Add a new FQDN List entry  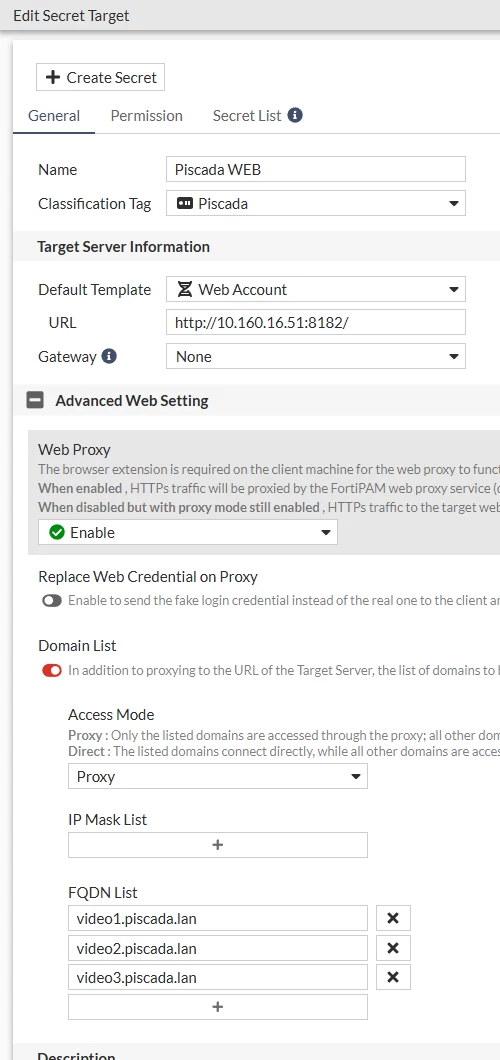(x=218, y=1007)
